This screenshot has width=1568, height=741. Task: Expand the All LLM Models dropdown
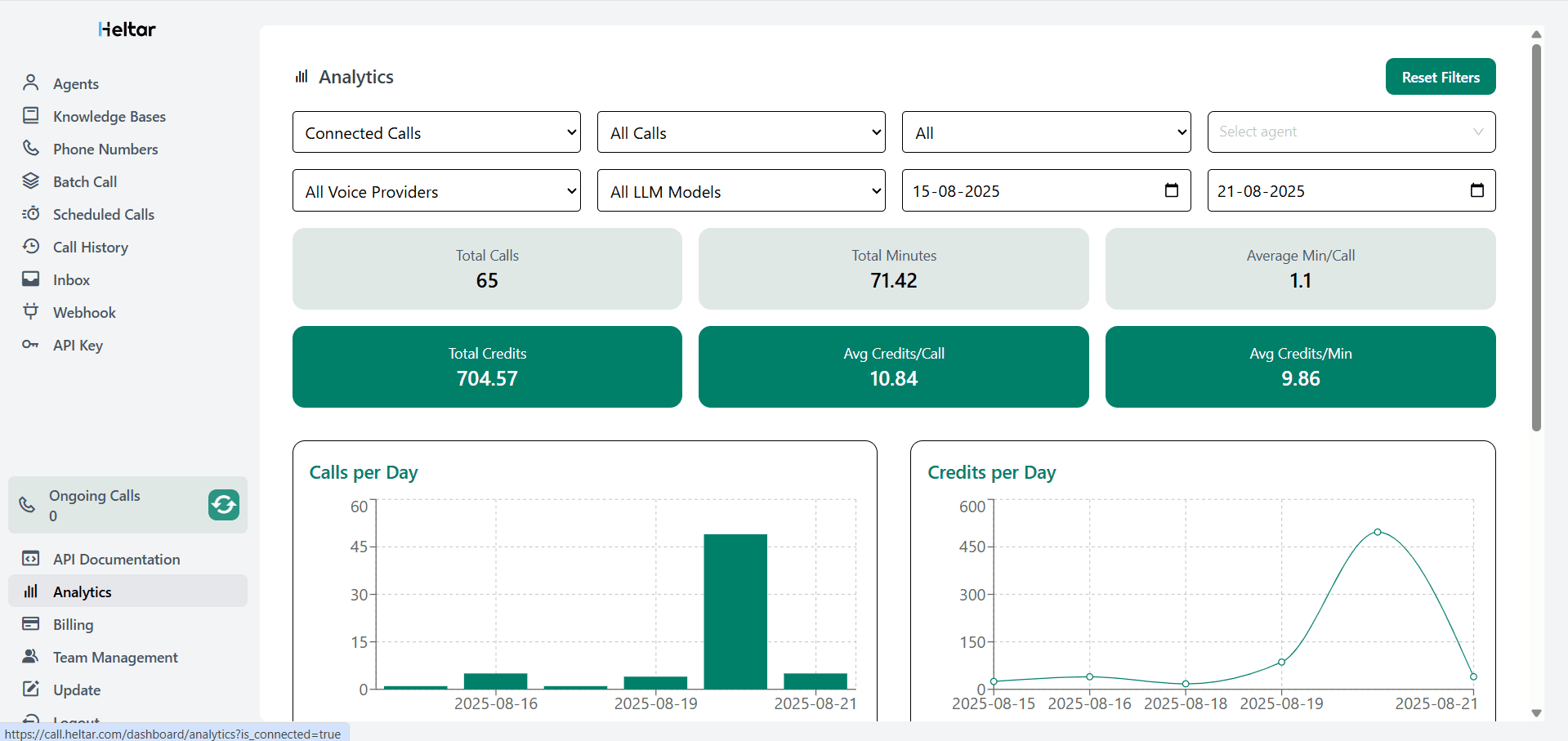click(741, 191)
